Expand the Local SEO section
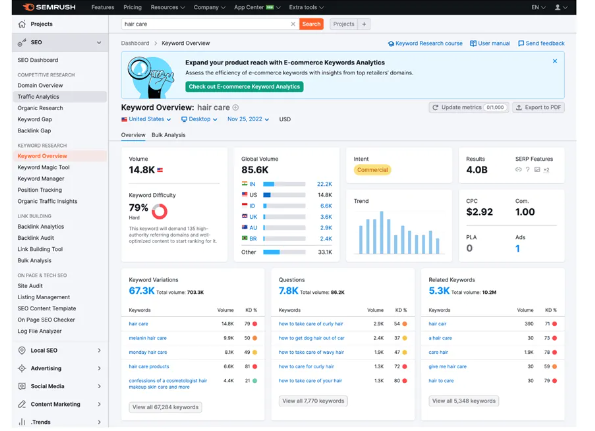The width and height of the screenshot is (595, 431). (x=99, y=350)
